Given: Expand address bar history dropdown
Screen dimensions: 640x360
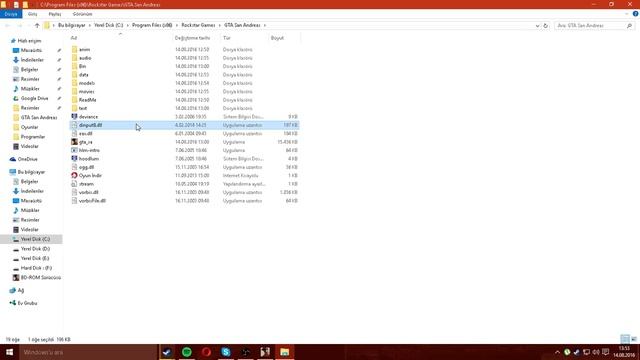Looking at the screenshot, I should coord(537,25).
